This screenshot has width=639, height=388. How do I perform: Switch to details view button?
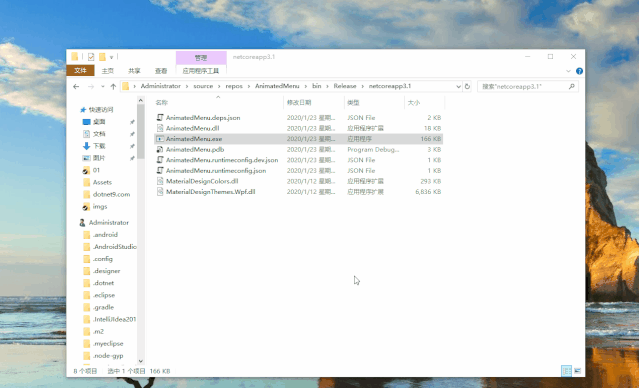point(566,370)
